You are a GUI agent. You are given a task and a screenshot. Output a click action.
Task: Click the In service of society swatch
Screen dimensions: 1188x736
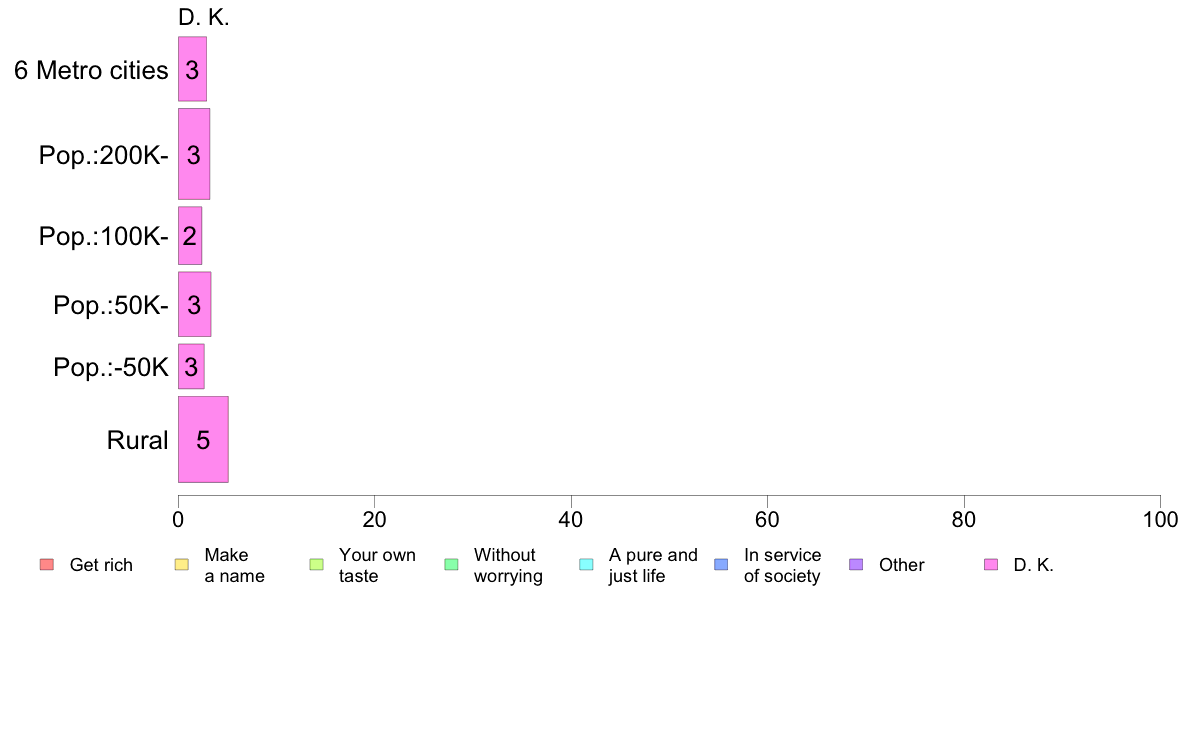point(721,565)
